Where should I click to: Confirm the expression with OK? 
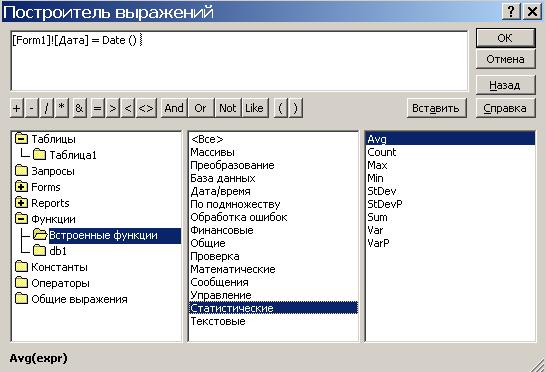pyautogui.click(x=505, y=38)
